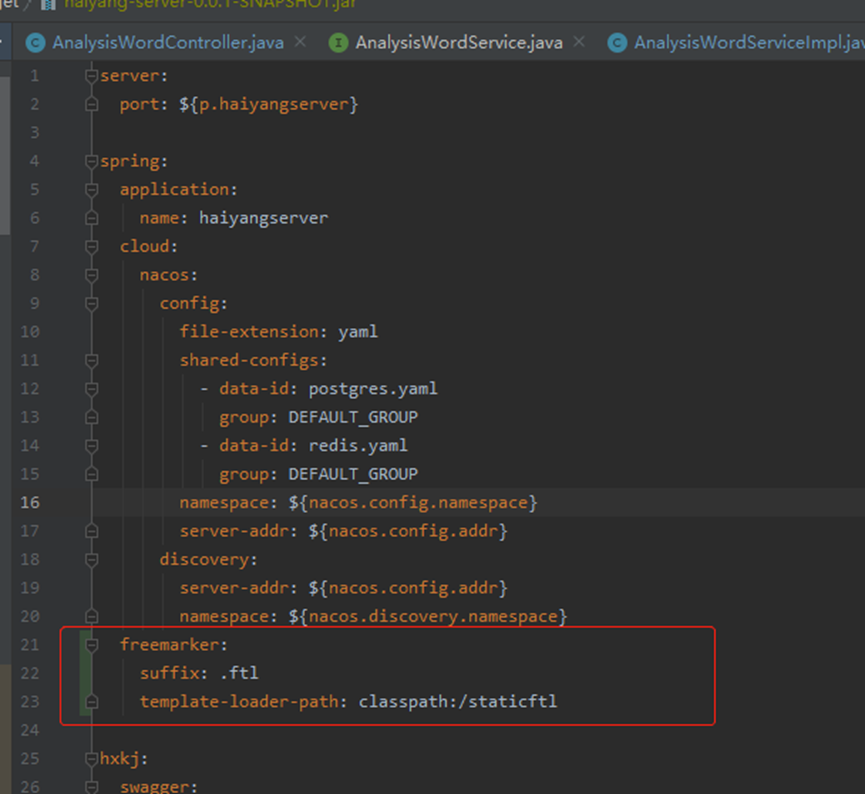Click the 'suffix: .ftl' line
This screenshot has width=865, height=794.
(199, 673)
